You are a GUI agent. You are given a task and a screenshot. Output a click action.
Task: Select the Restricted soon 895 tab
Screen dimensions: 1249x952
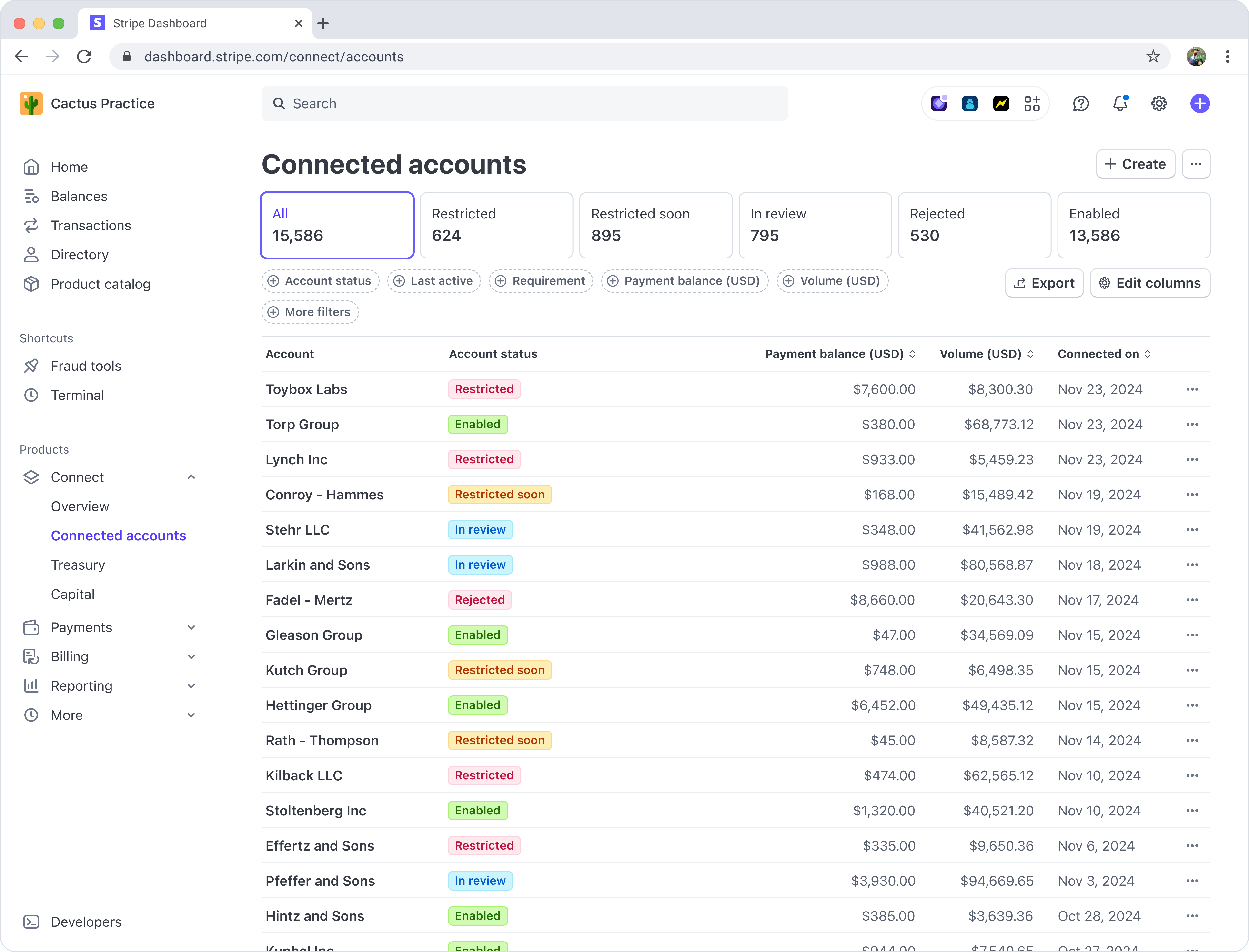(x=655, y=225)
